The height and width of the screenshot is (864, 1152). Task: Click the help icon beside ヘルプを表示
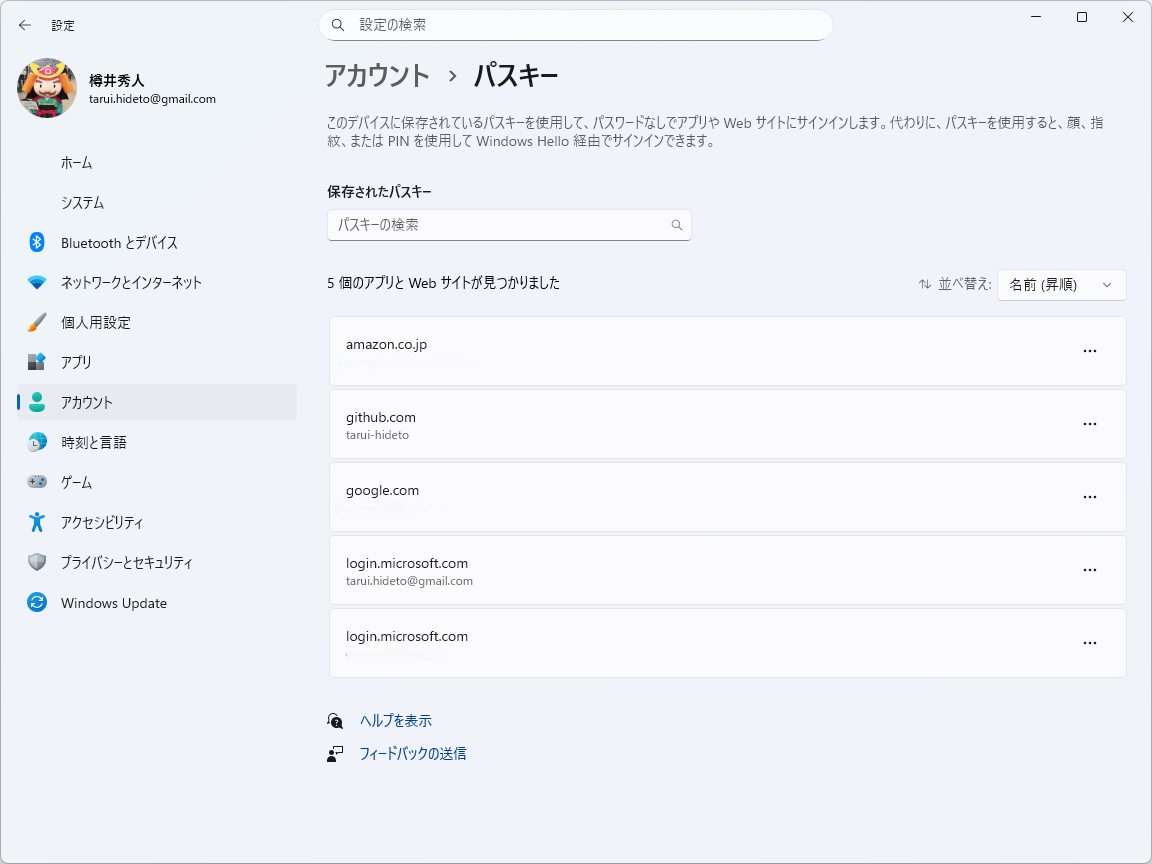[335, 719]
